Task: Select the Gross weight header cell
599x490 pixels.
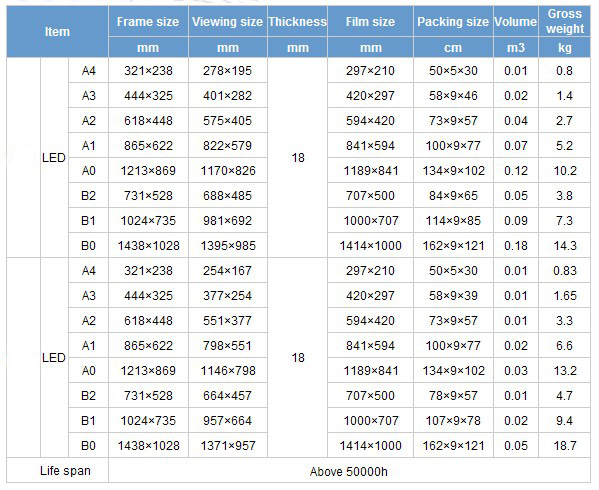Action: pyautogui.click(x=565, y=21)
